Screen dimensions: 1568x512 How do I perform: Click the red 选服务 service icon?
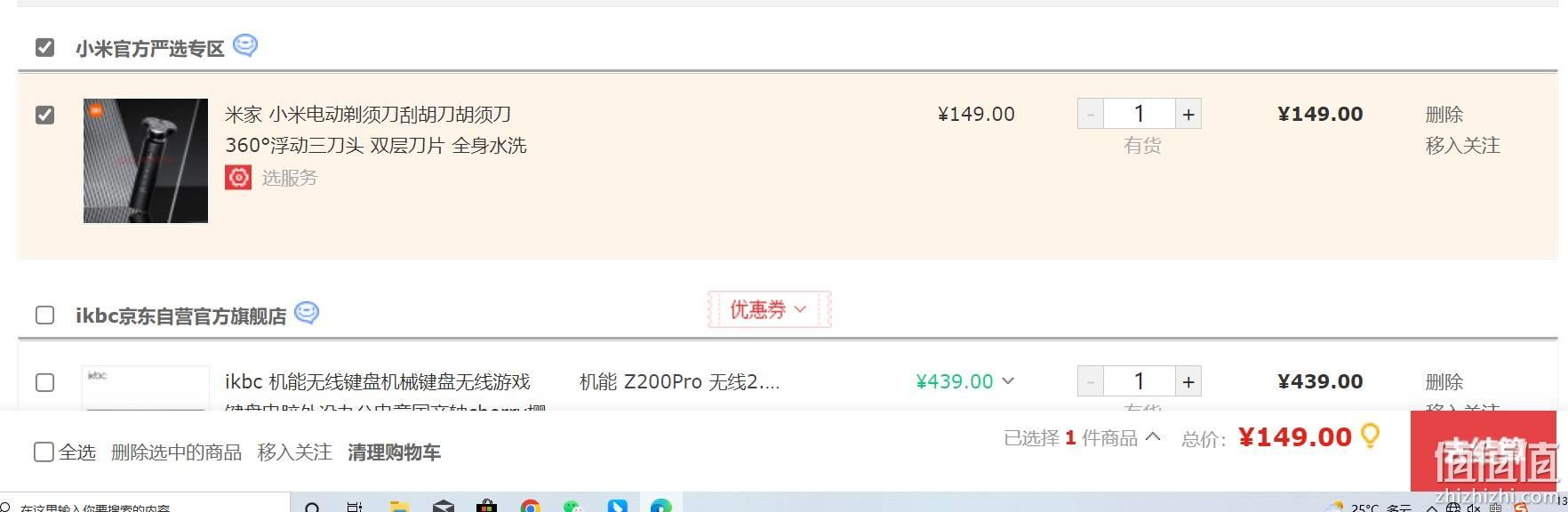238,178
